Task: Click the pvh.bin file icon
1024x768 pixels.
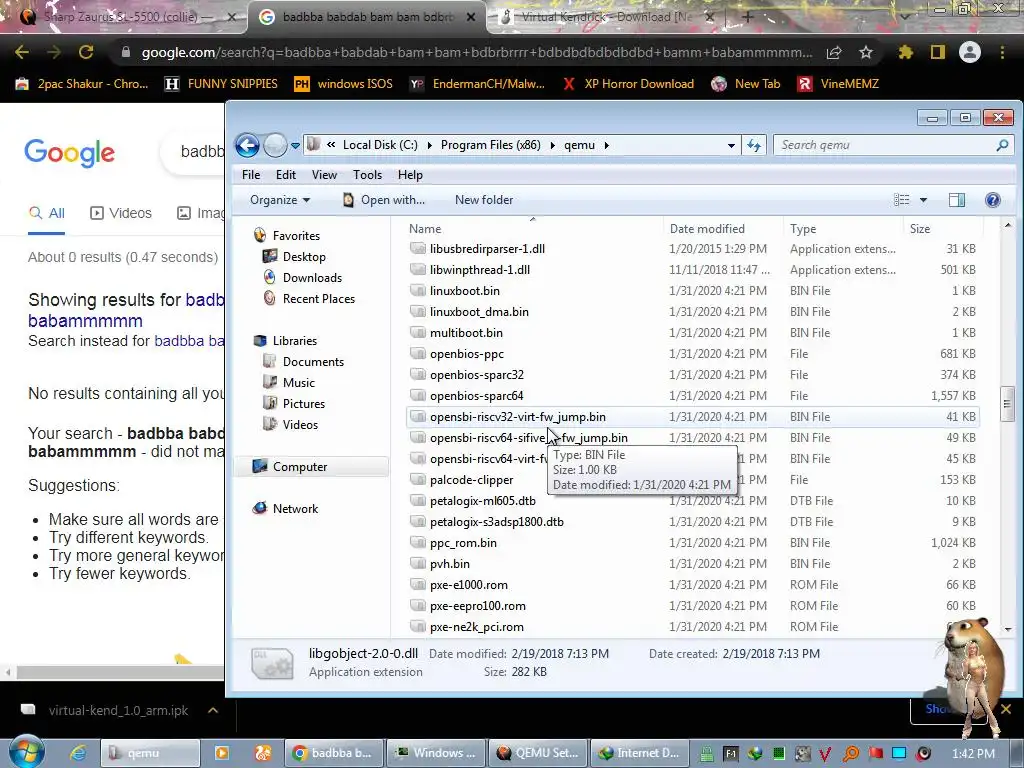Action: [x=418, y=564]
